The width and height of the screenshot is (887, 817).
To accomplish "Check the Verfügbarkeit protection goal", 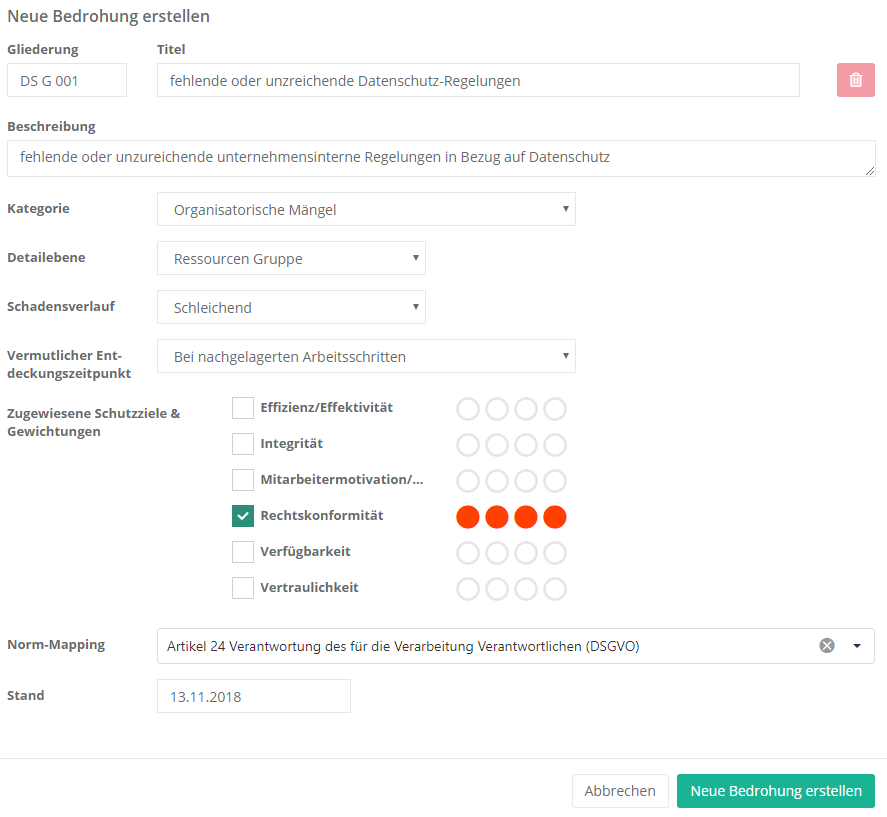I will pos(243,552).
